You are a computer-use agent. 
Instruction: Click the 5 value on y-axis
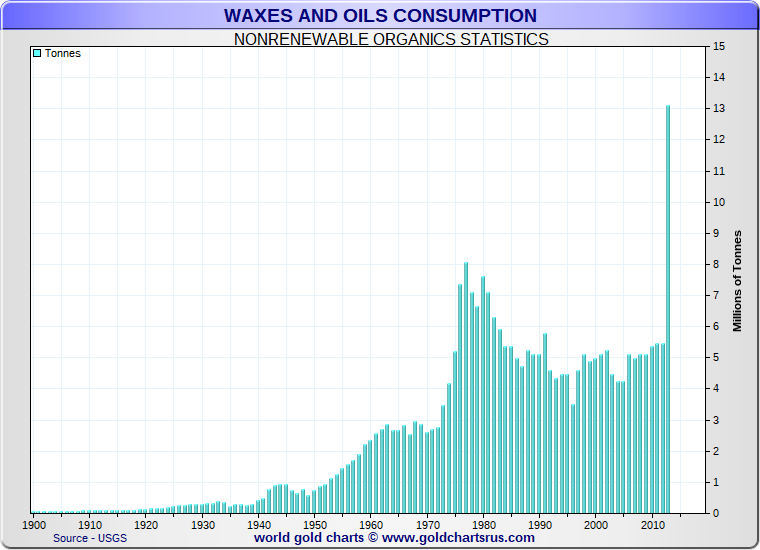click(x=718, y=358)
